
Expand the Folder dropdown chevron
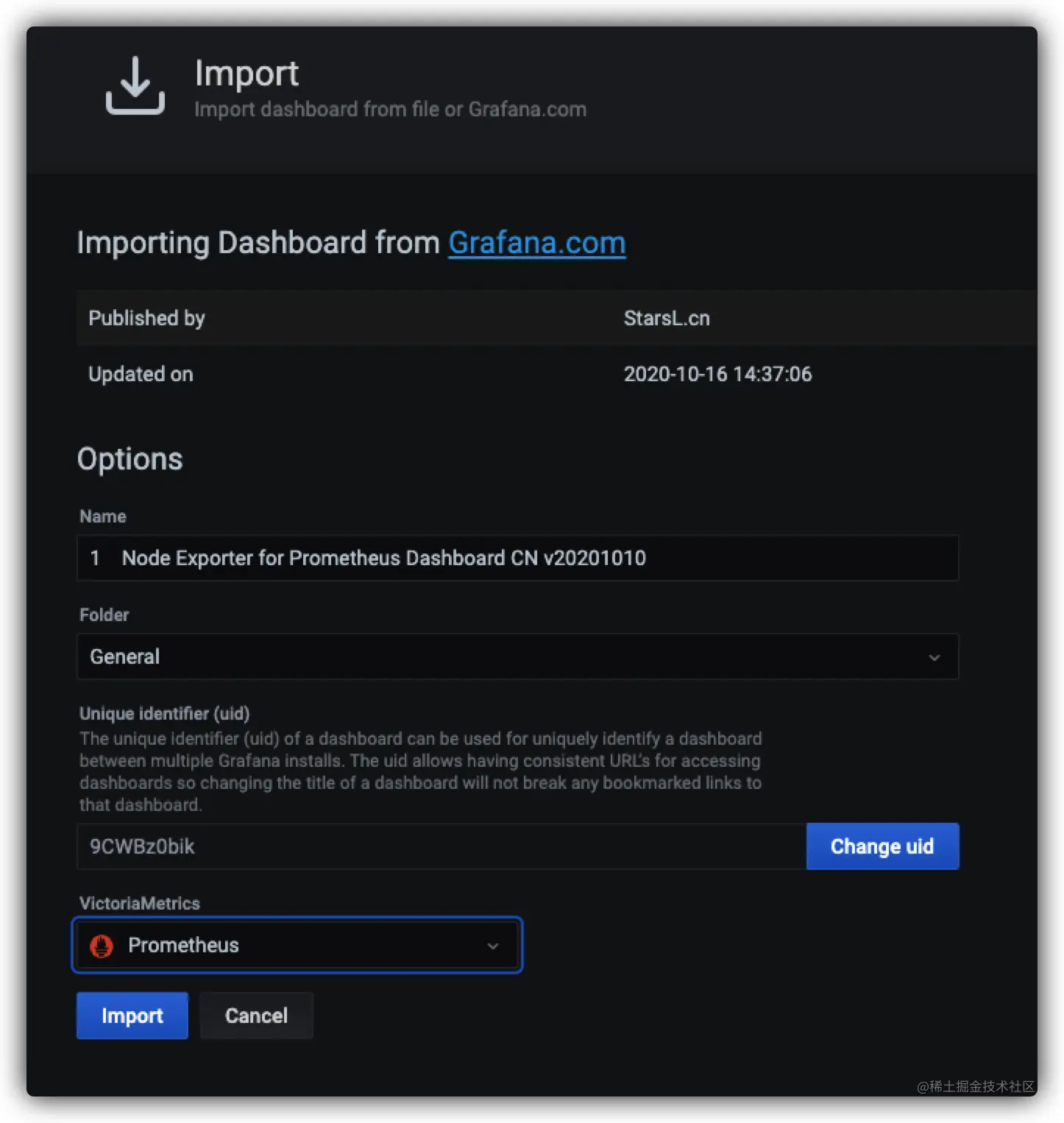[x=934, y=657]
